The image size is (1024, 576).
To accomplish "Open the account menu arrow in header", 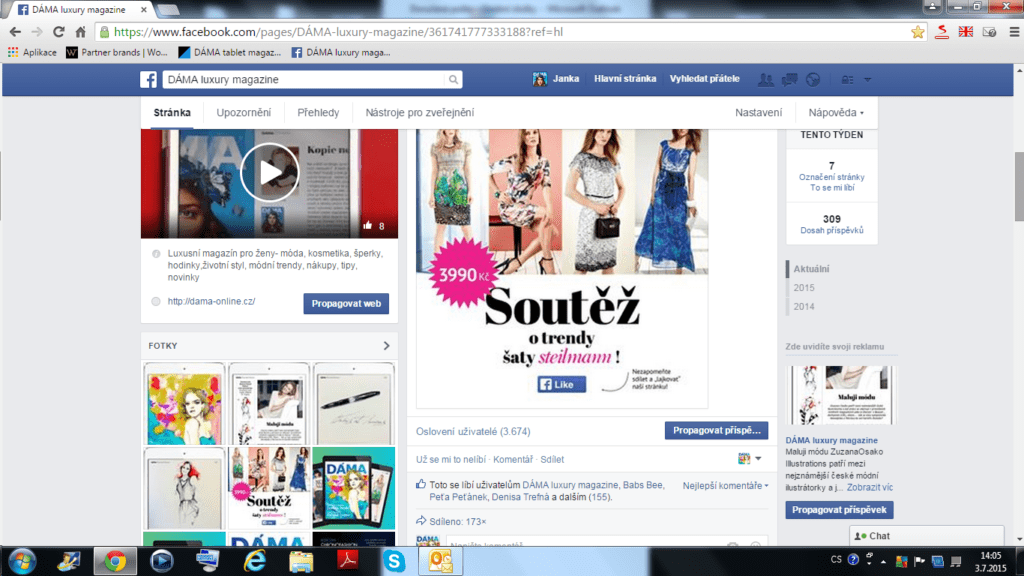I will (867, 80).
